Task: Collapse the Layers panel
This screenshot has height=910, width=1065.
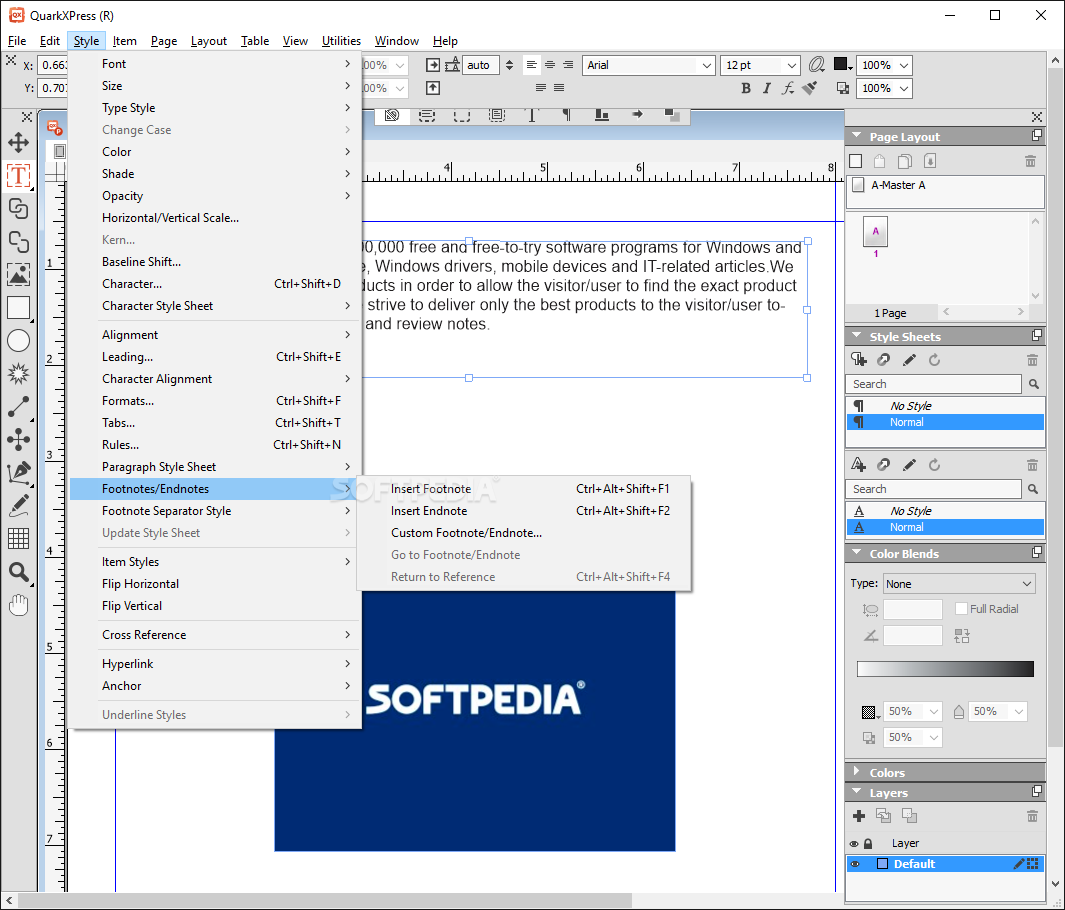Action: (x=856, y=792)
